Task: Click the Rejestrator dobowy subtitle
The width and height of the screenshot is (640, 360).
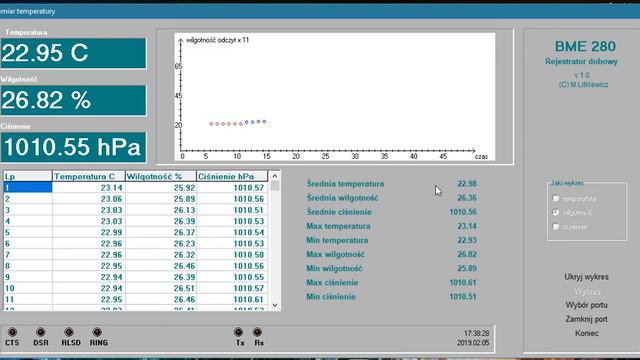Action: 581,62
